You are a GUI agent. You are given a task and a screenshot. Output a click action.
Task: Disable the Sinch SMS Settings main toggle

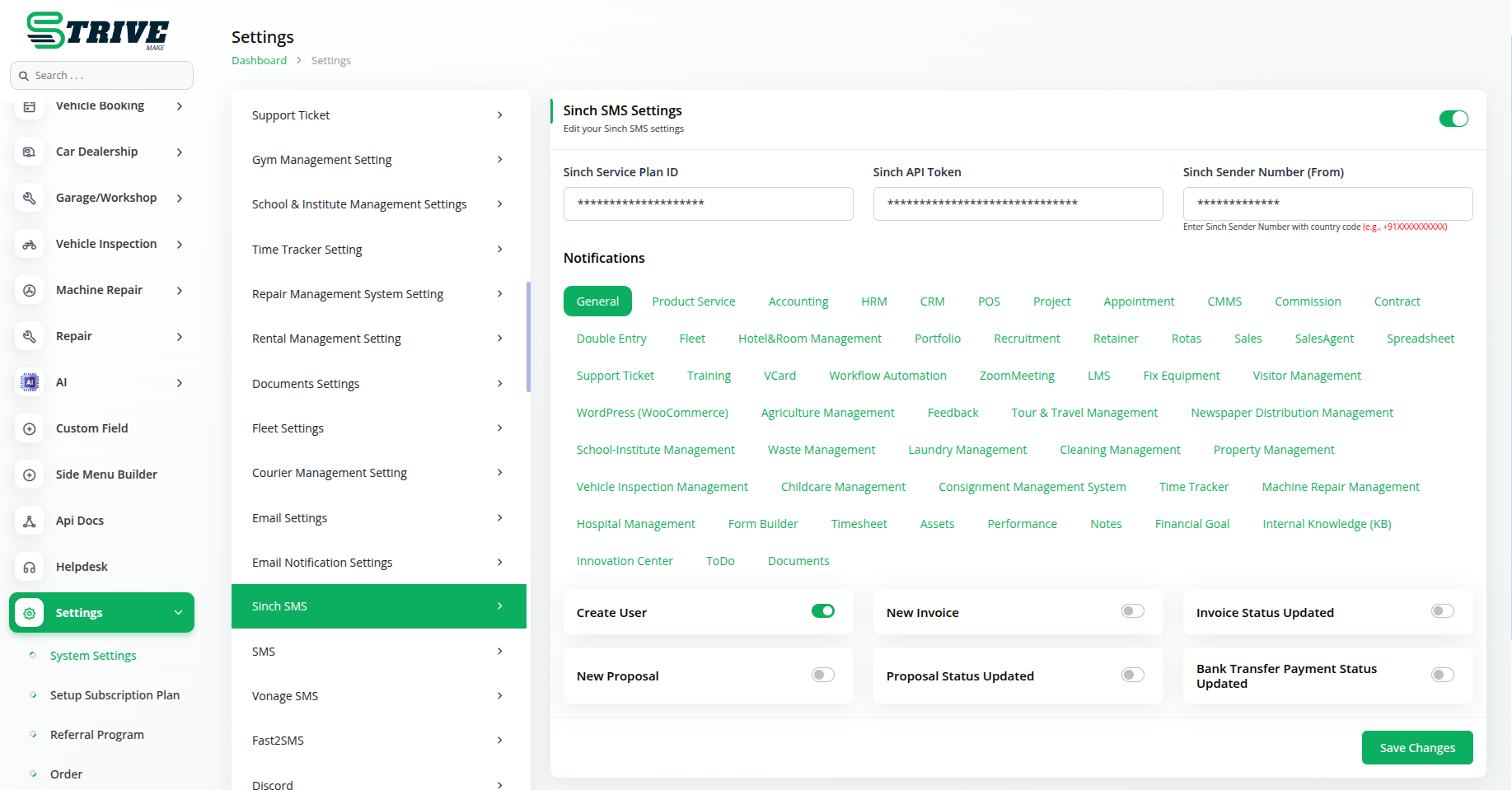(1453, 119)
